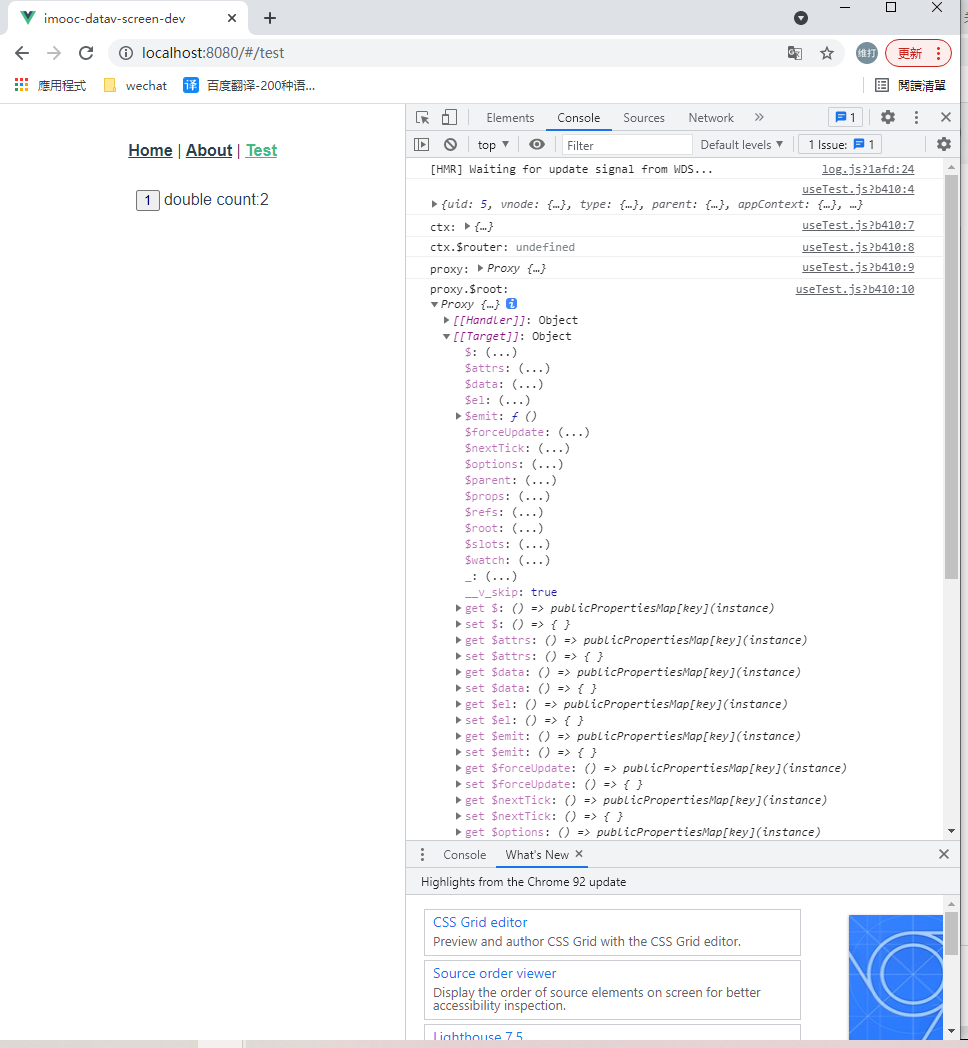Click the What's New promo image

click(x=896, y=976)
